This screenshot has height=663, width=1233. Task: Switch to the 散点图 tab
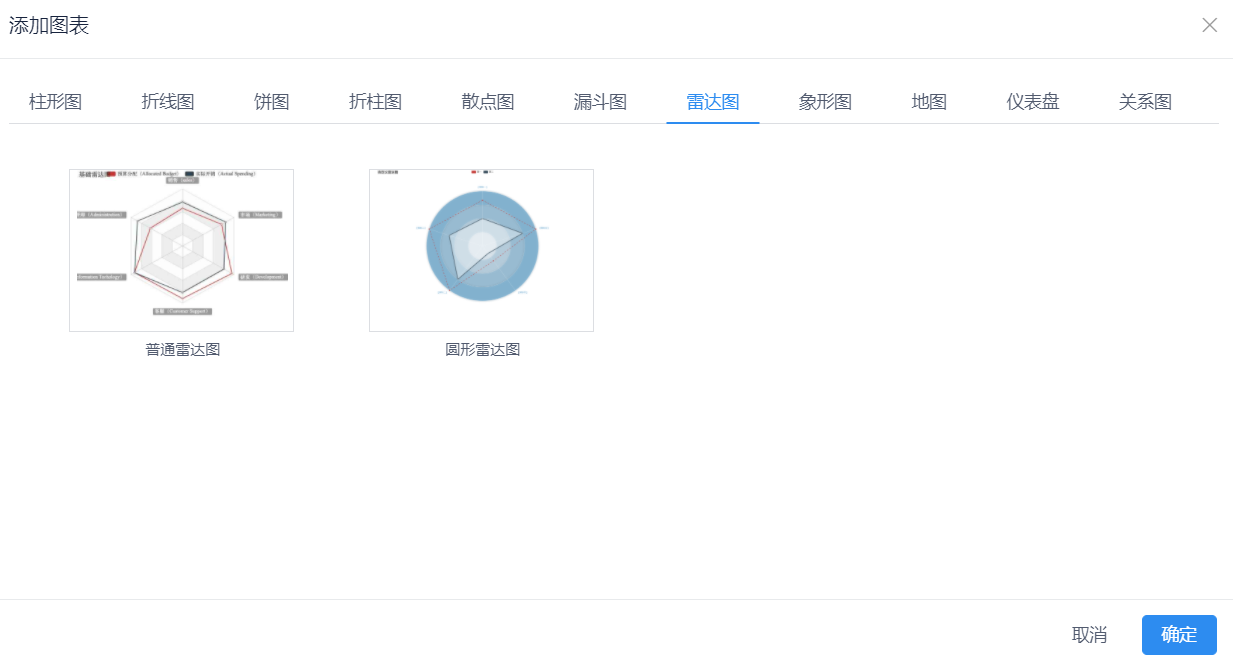(488, 101)
